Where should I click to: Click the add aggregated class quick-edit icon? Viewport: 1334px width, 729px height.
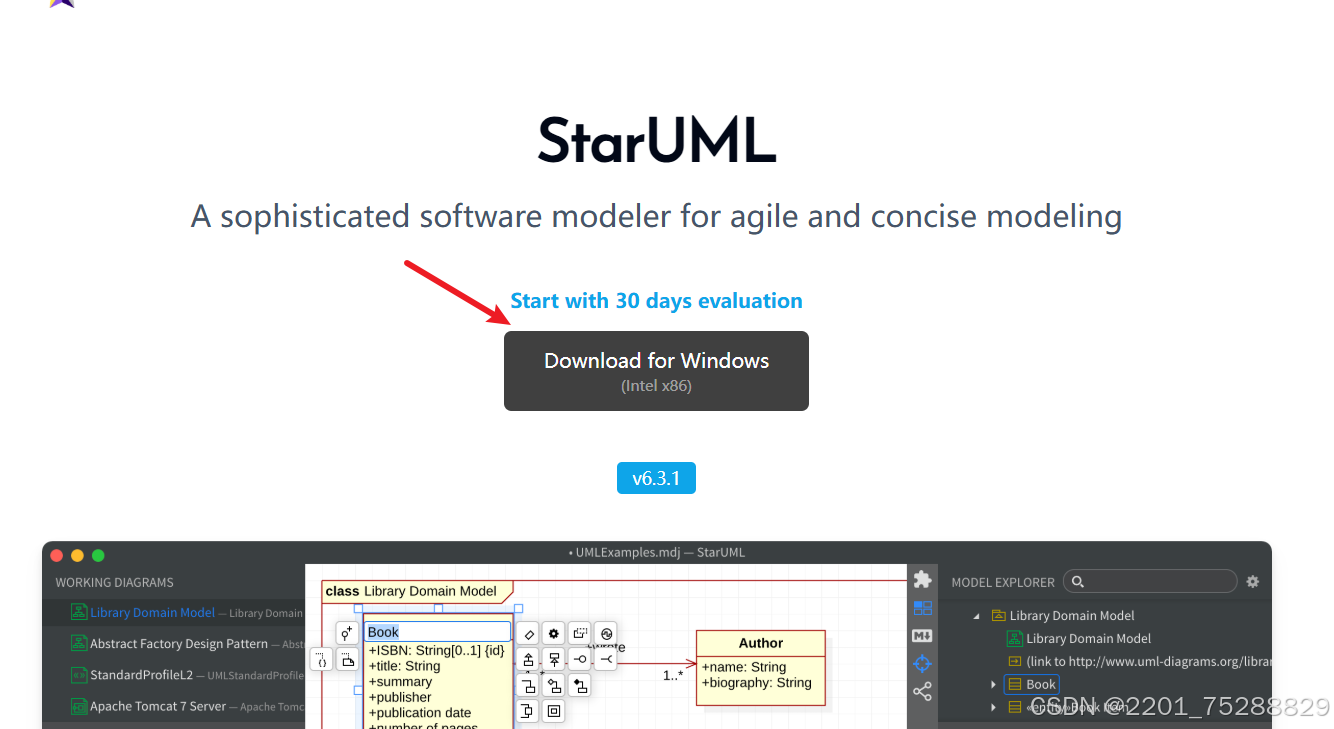tap(554, 685)
